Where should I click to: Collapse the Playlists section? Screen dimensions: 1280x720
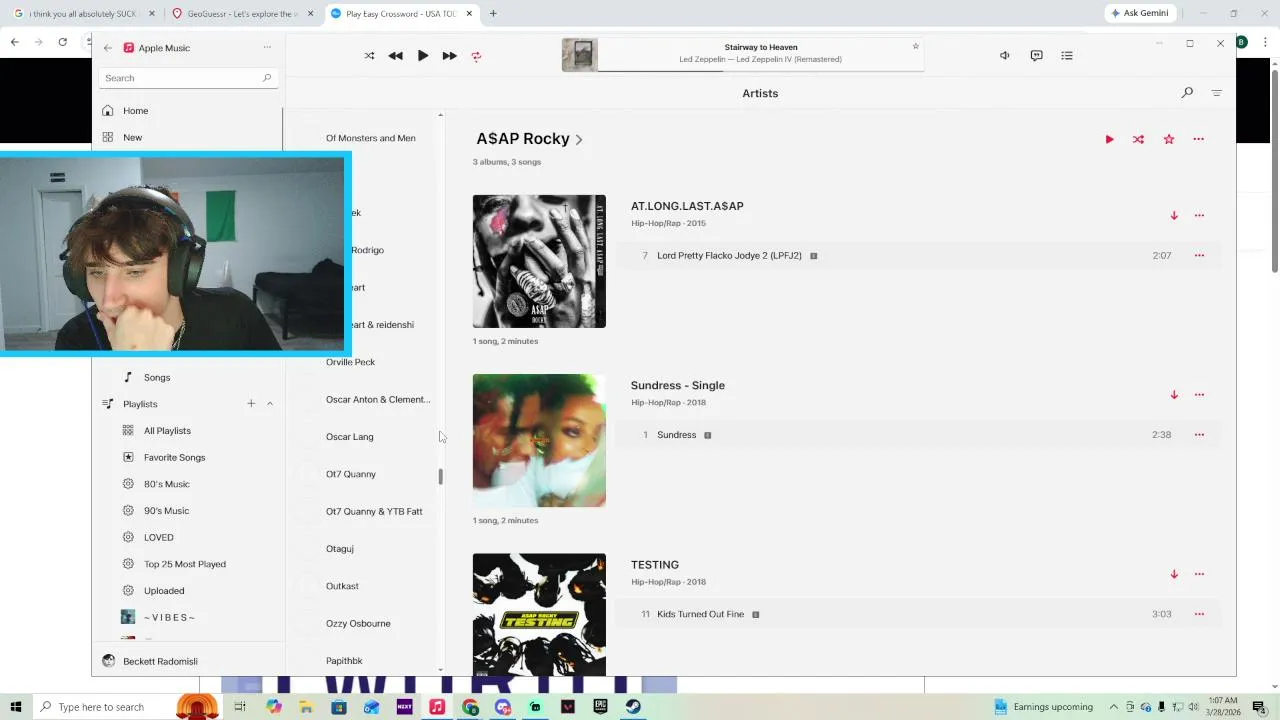coord(270,404)
